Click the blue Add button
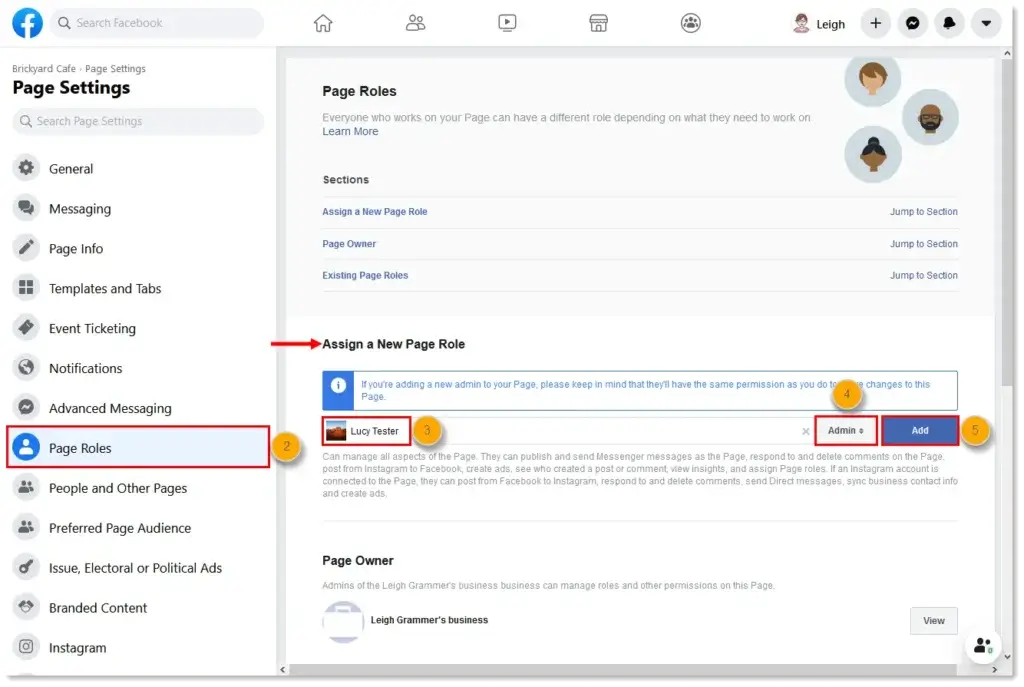Viewport: 1024px width, 687px height. (920, 430)
